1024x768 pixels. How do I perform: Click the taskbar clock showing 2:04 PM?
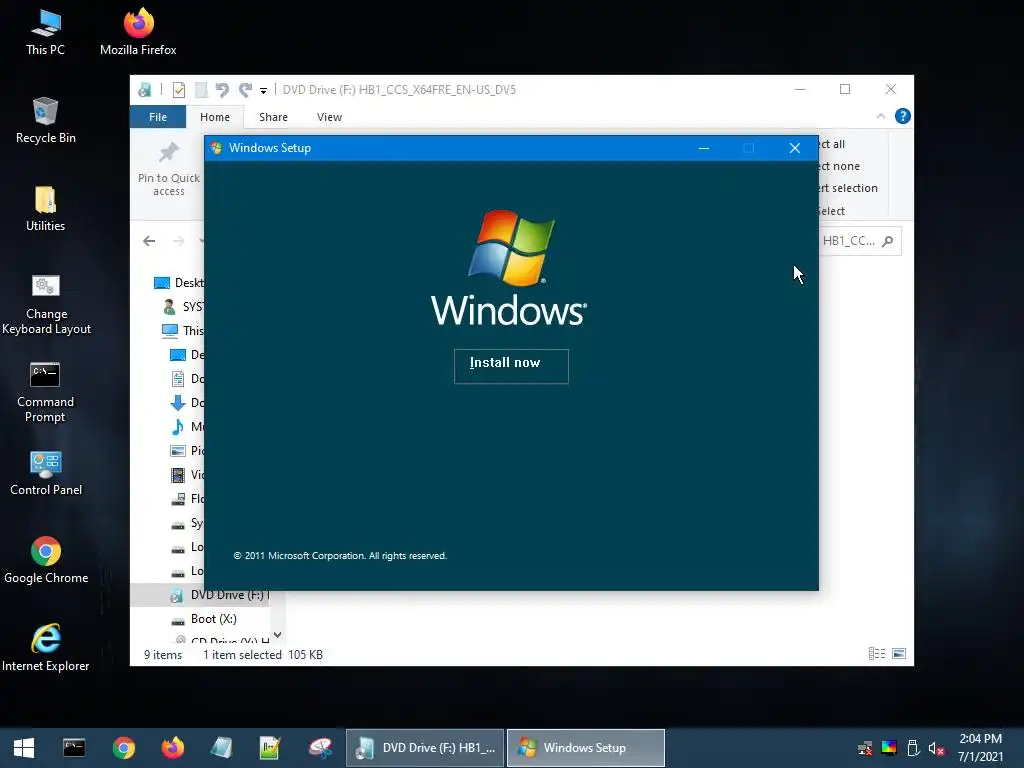coord(980,748)
